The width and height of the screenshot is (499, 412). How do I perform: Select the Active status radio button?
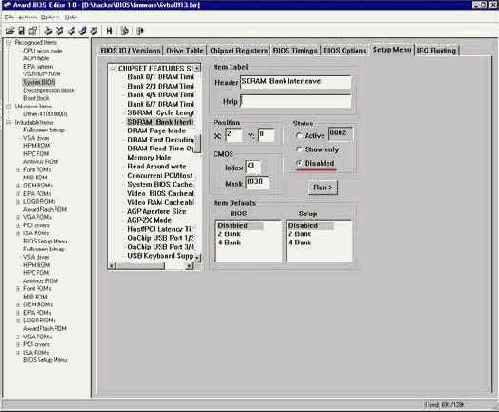click(299, 136)
